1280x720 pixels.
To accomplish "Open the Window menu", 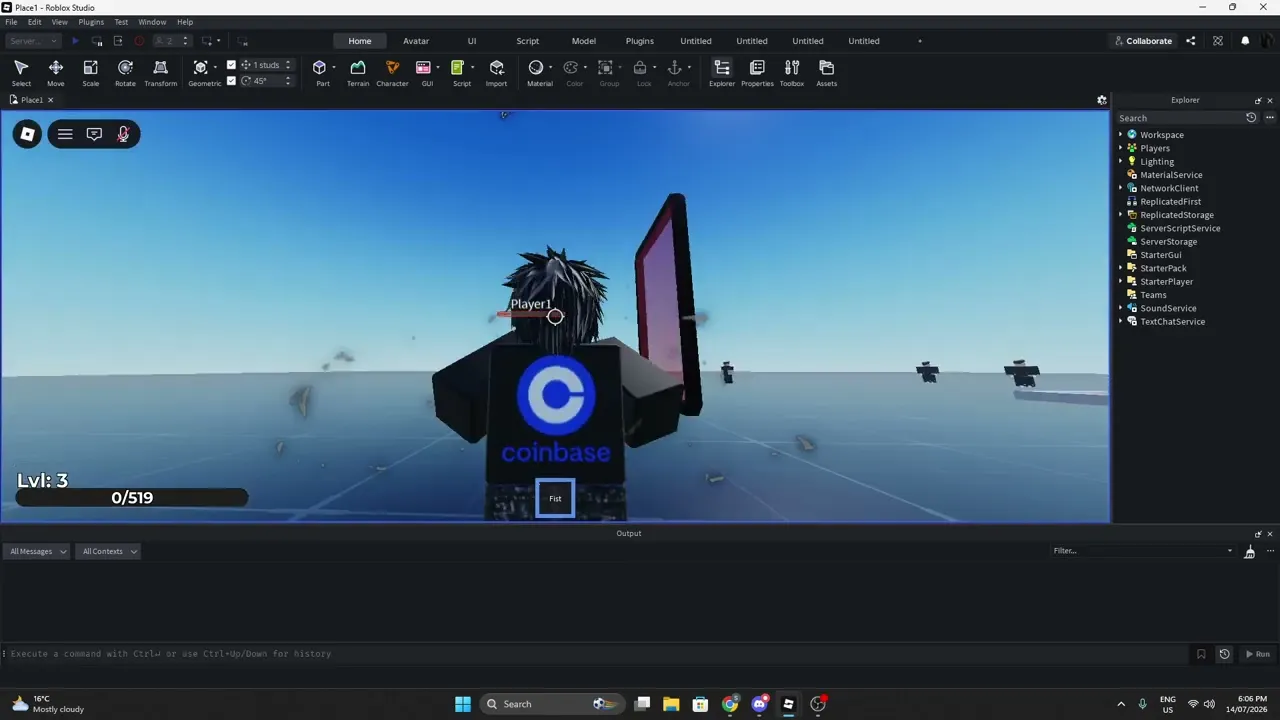I will click(x=152, y=22).
